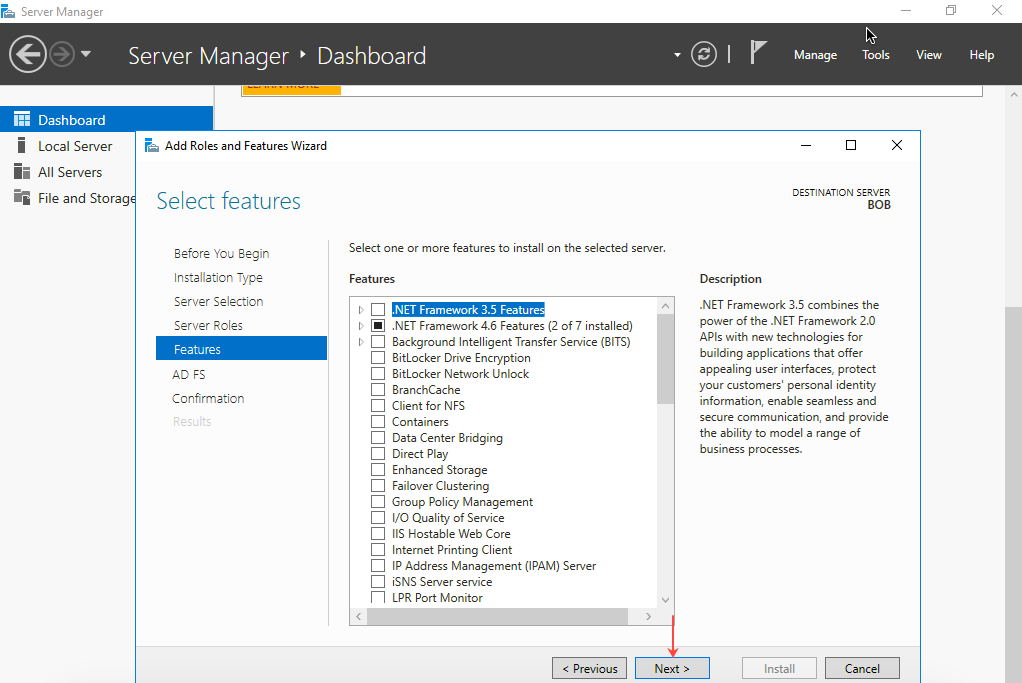Click the LPR Port Monitor feature row

(x=437, y=598)
